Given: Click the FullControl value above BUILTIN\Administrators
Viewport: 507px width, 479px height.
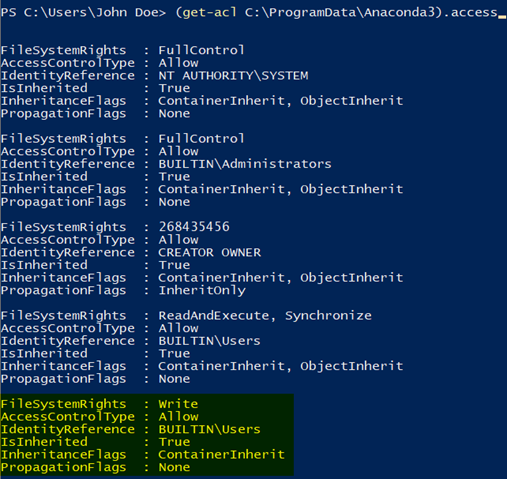Looking at the screenshot, I should coord(201,139).
